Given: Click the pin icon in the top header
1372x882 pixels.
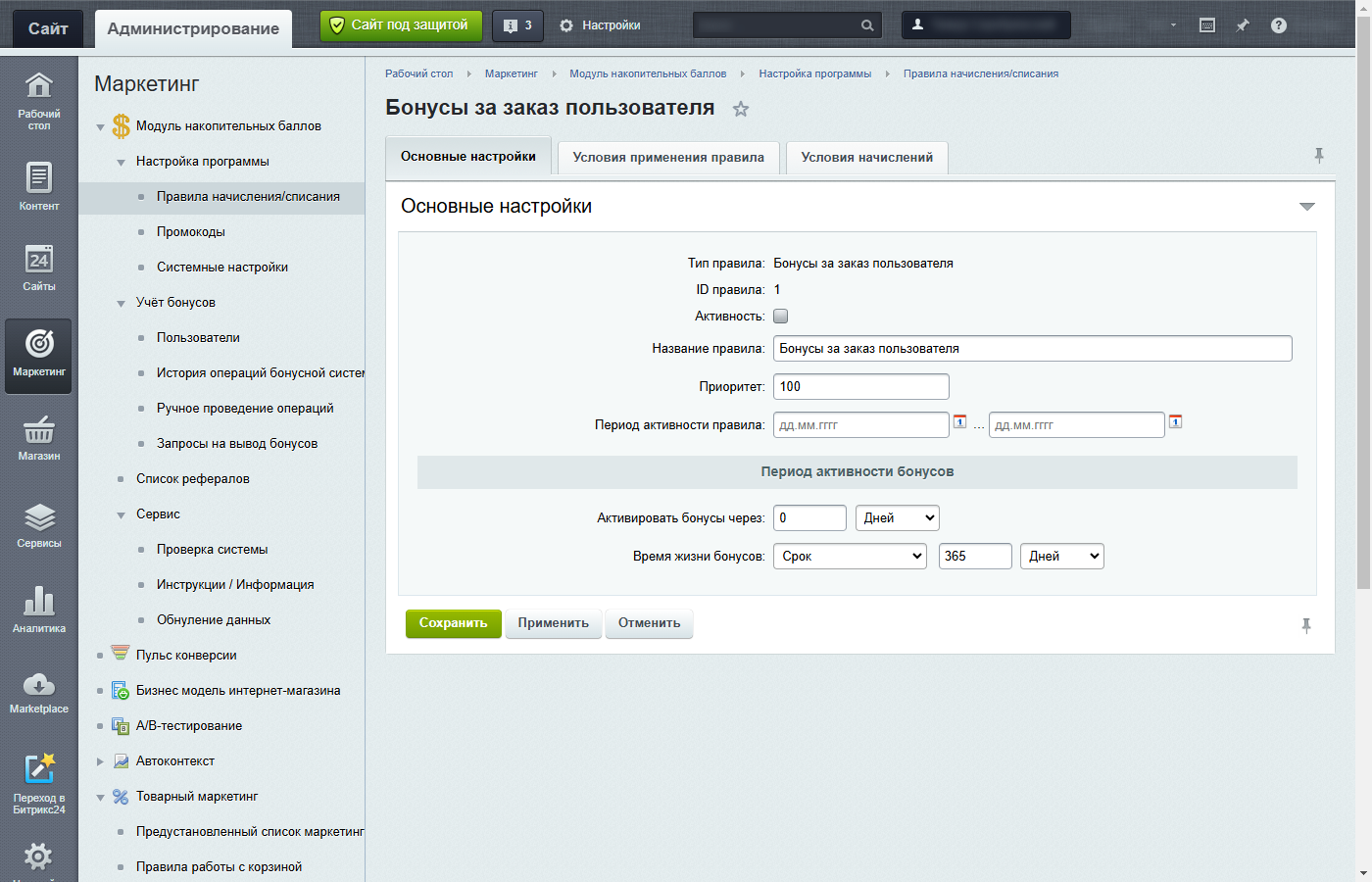Looking at the screenshot, I should (x=1243, y=25).
